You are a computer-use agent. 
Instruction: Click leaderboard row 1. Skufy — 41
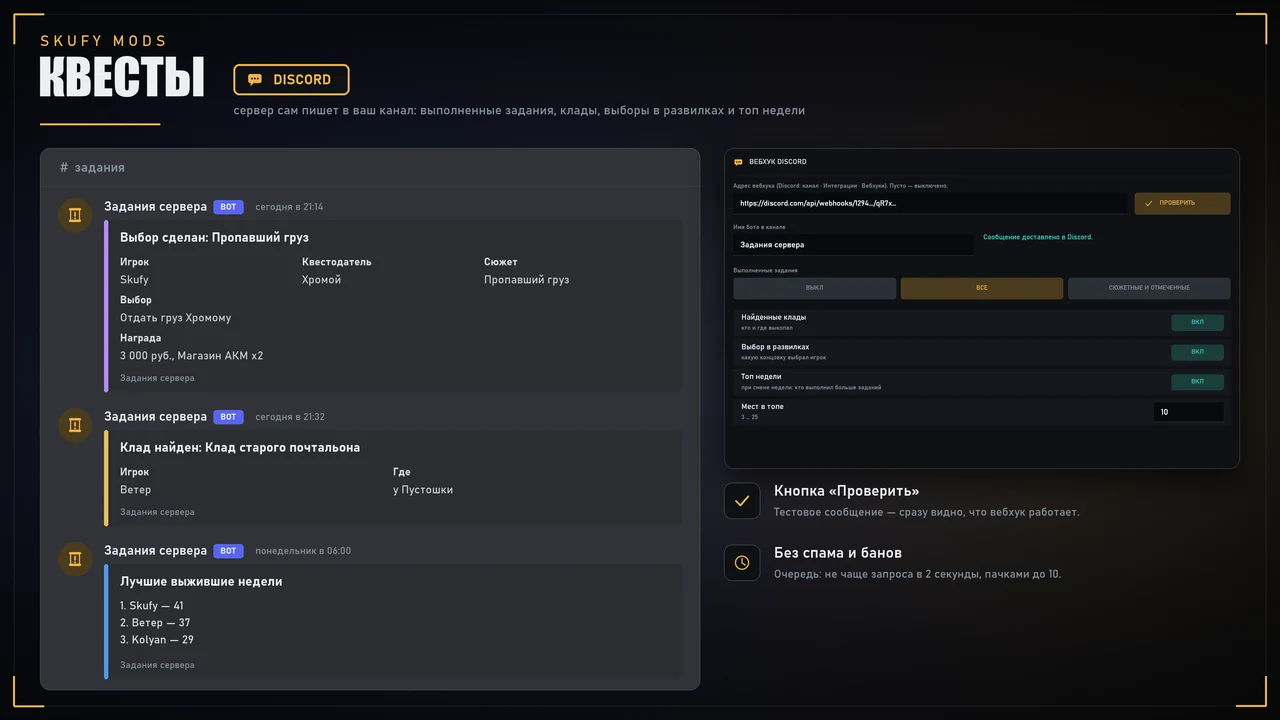152,606
